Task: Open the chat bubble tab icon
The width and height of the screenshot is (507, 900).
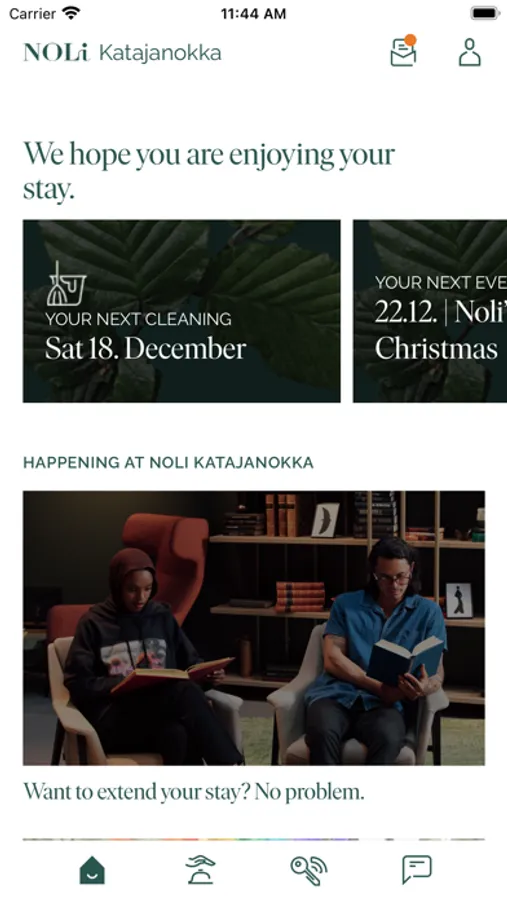Action: (417, 870)
